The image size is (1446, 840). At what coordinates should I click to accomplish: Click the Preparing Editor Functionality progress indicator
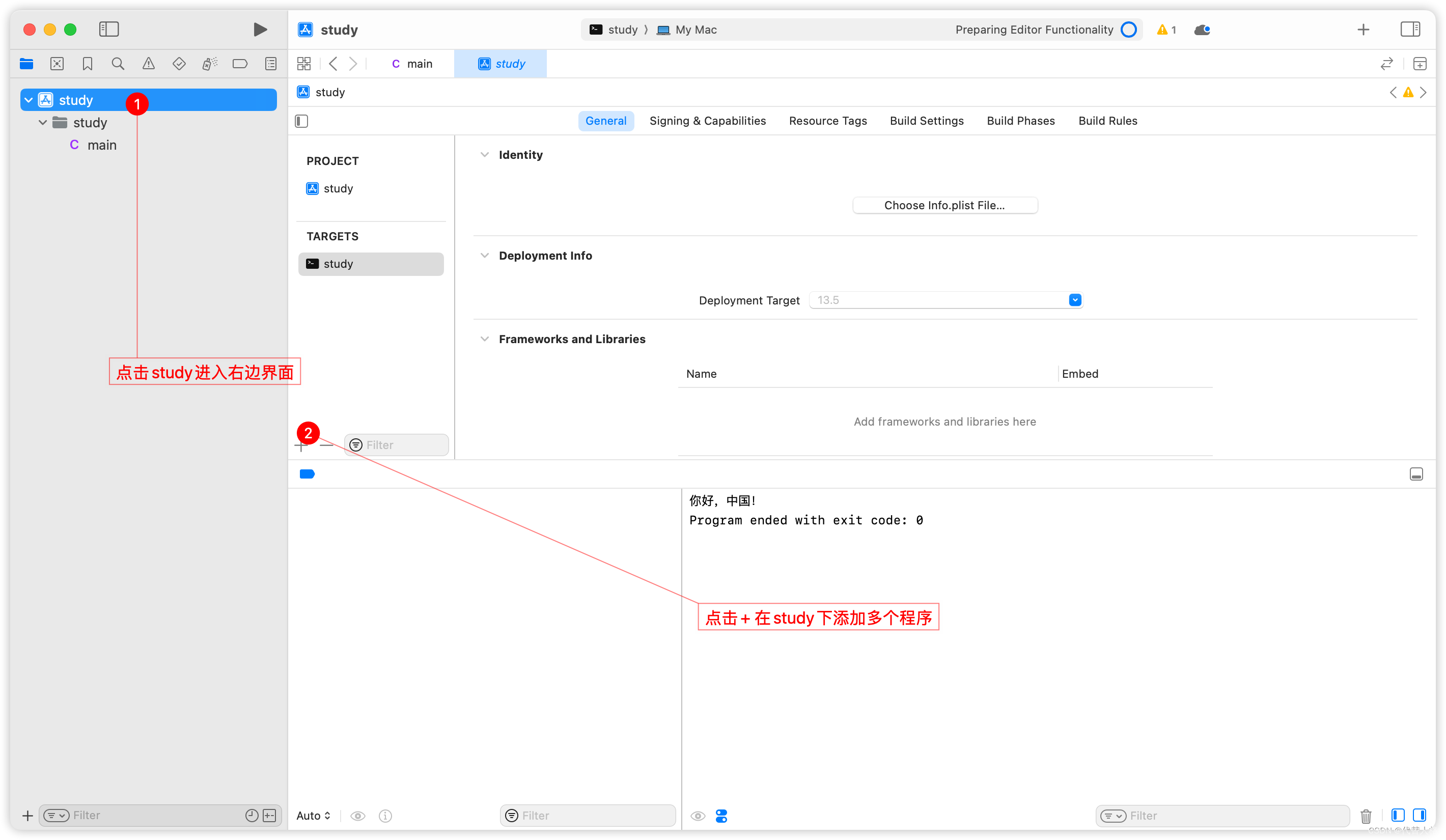tap(1128, 29)
